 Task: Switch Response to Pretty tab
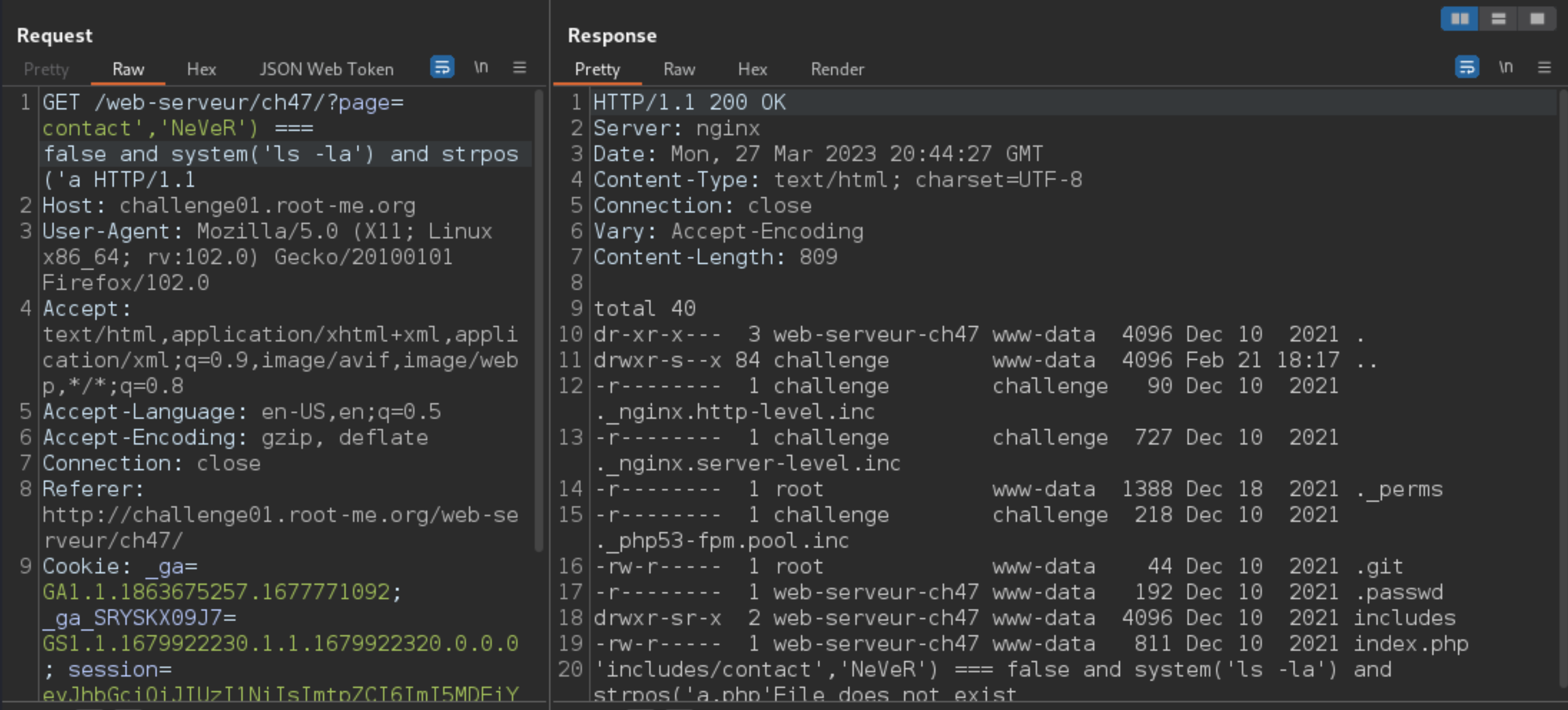click(598, 70)
